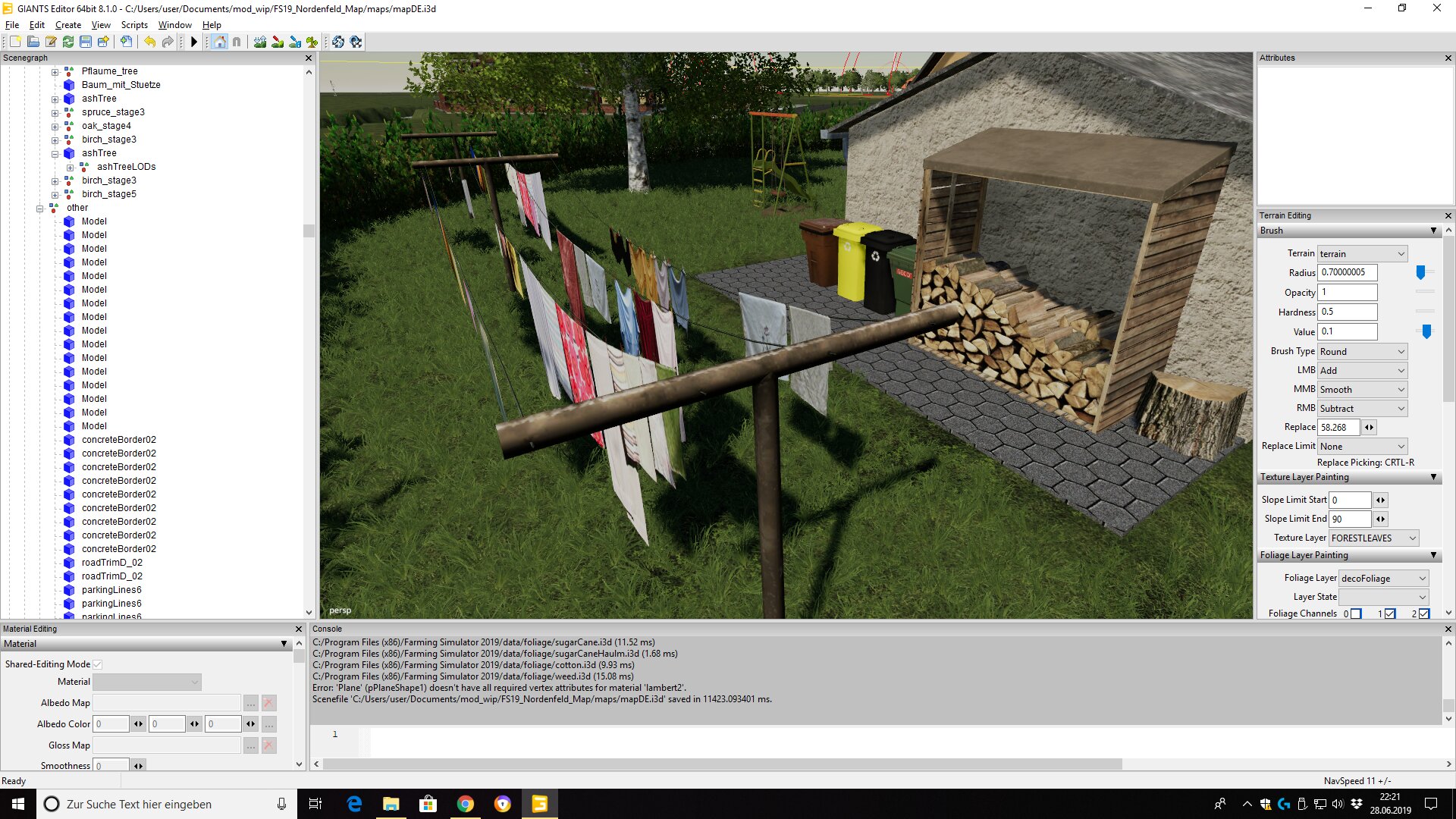This screenshot has width=1456, height=819.
Task: Enable Foliage Channel 0 checkbox
Action: coord(1356,613)
